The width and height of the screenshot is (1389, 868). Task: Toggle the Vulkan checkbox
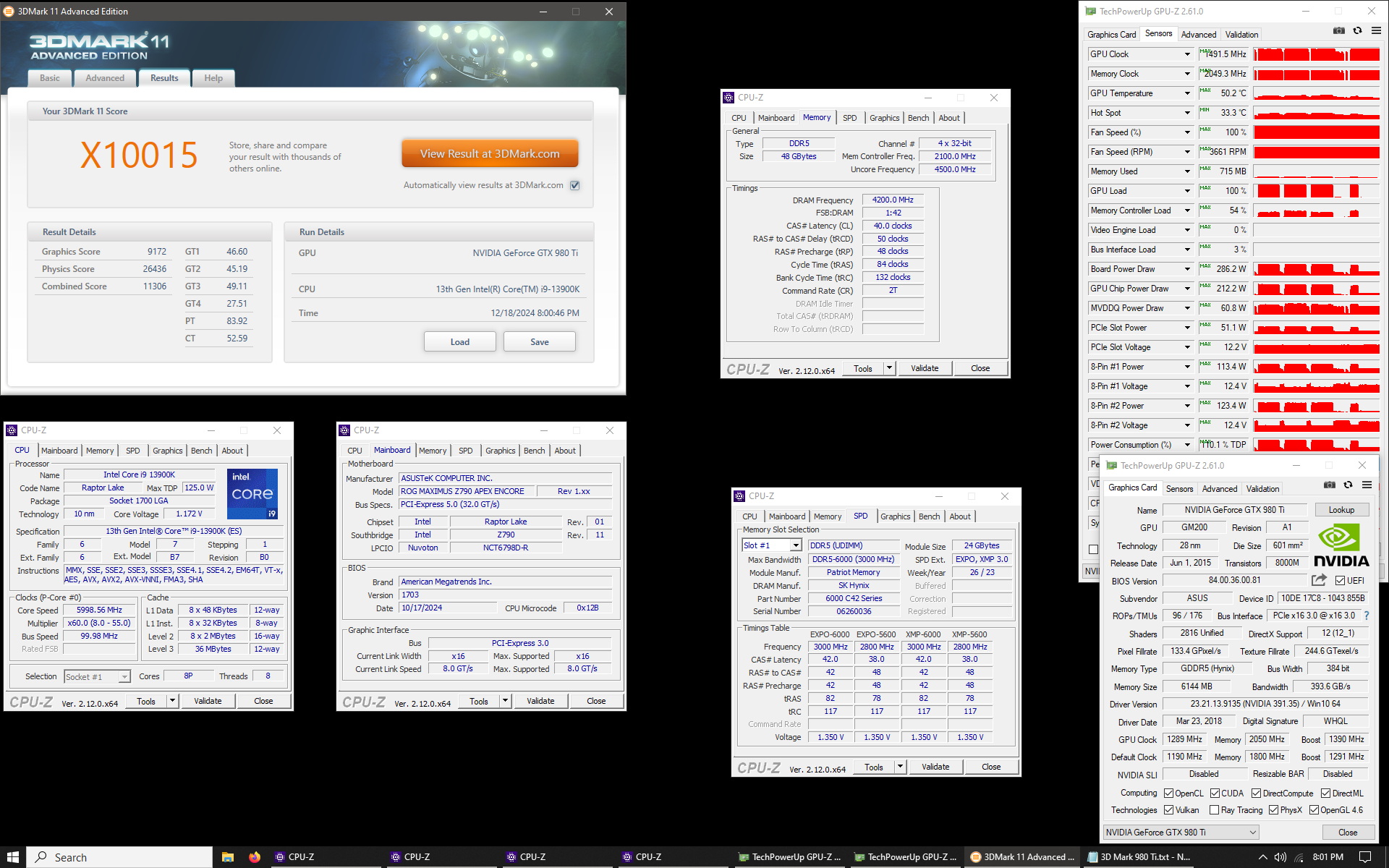[1168, 810]
